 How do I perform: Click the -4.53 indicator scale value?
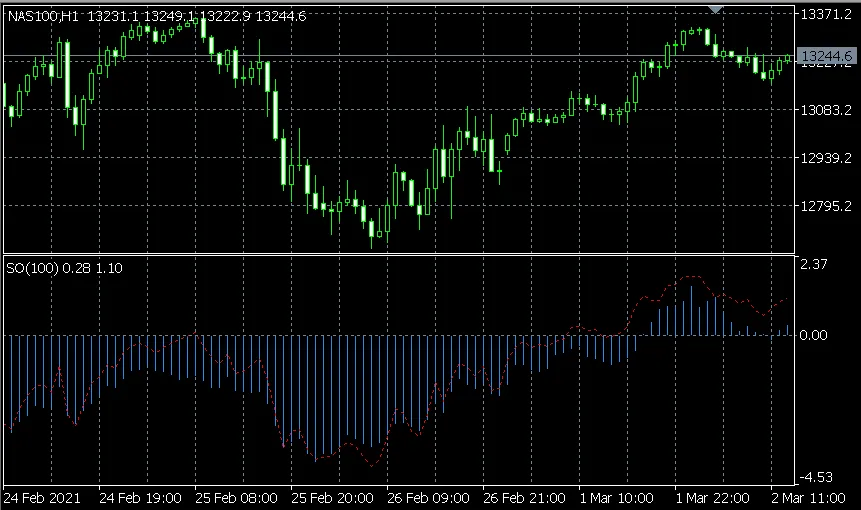coord(815,477)
